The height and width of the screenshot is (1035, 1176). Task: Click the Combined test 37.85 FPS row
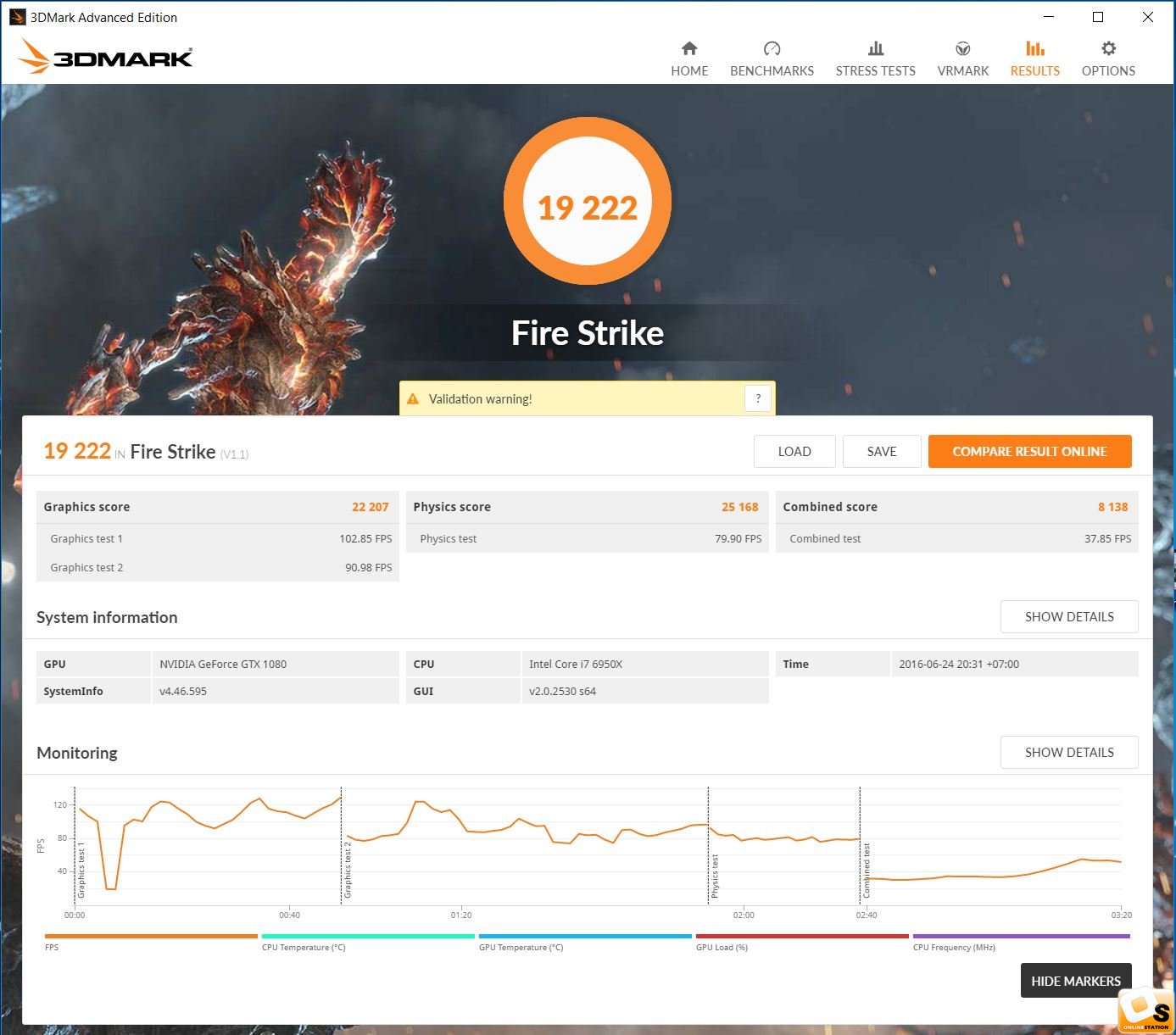pos(957,538)
